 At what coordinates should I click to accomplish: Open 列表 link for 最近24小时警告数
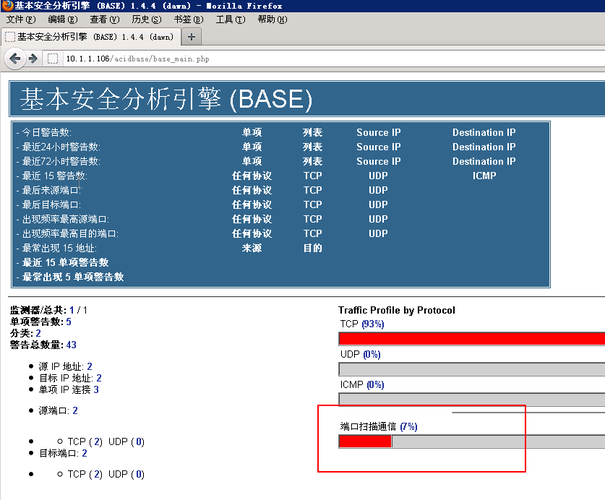pos(312,147)
